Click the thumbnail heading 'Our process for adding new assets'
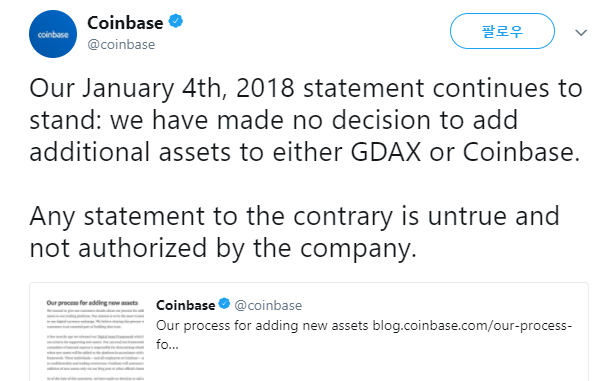Image resolution: width=604 pixels, height=381 pixels. tap(92, 303)
